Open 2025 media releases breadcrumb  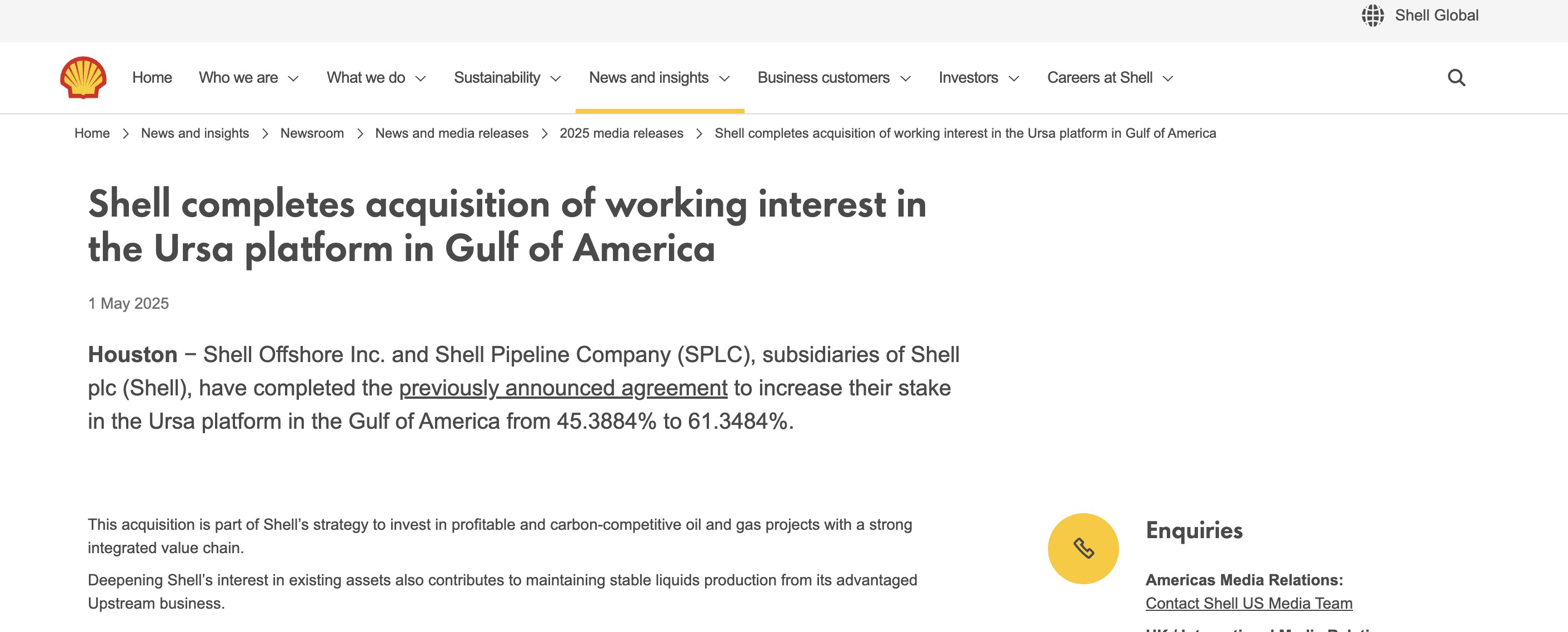click(x=621, y=133)
